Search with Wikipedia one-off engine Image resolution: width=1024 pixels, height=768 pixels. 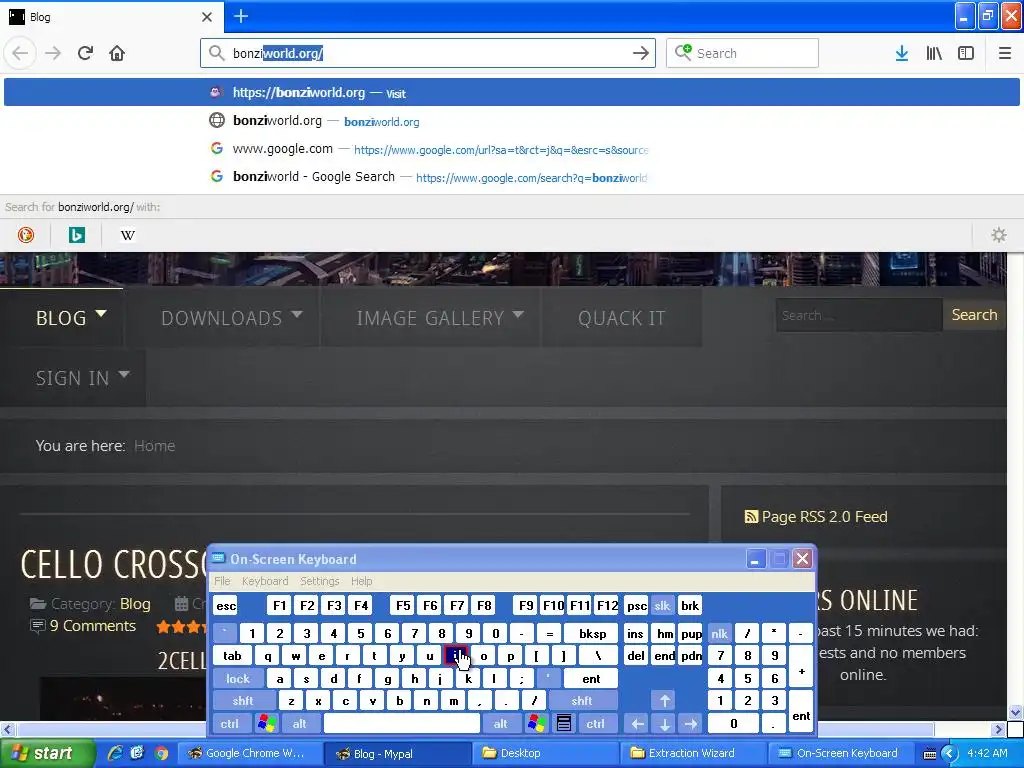point(128,235)
